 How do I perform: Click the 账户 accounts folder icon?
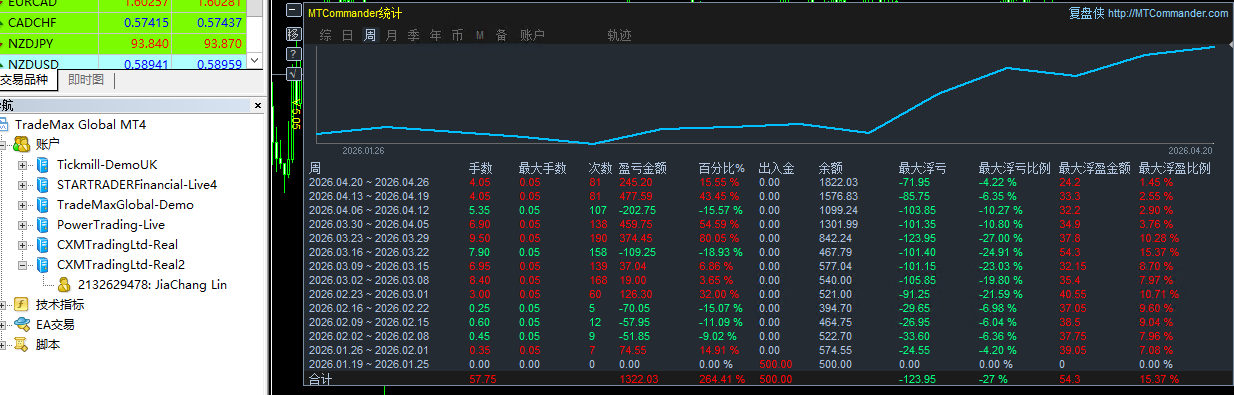(22, 144)
